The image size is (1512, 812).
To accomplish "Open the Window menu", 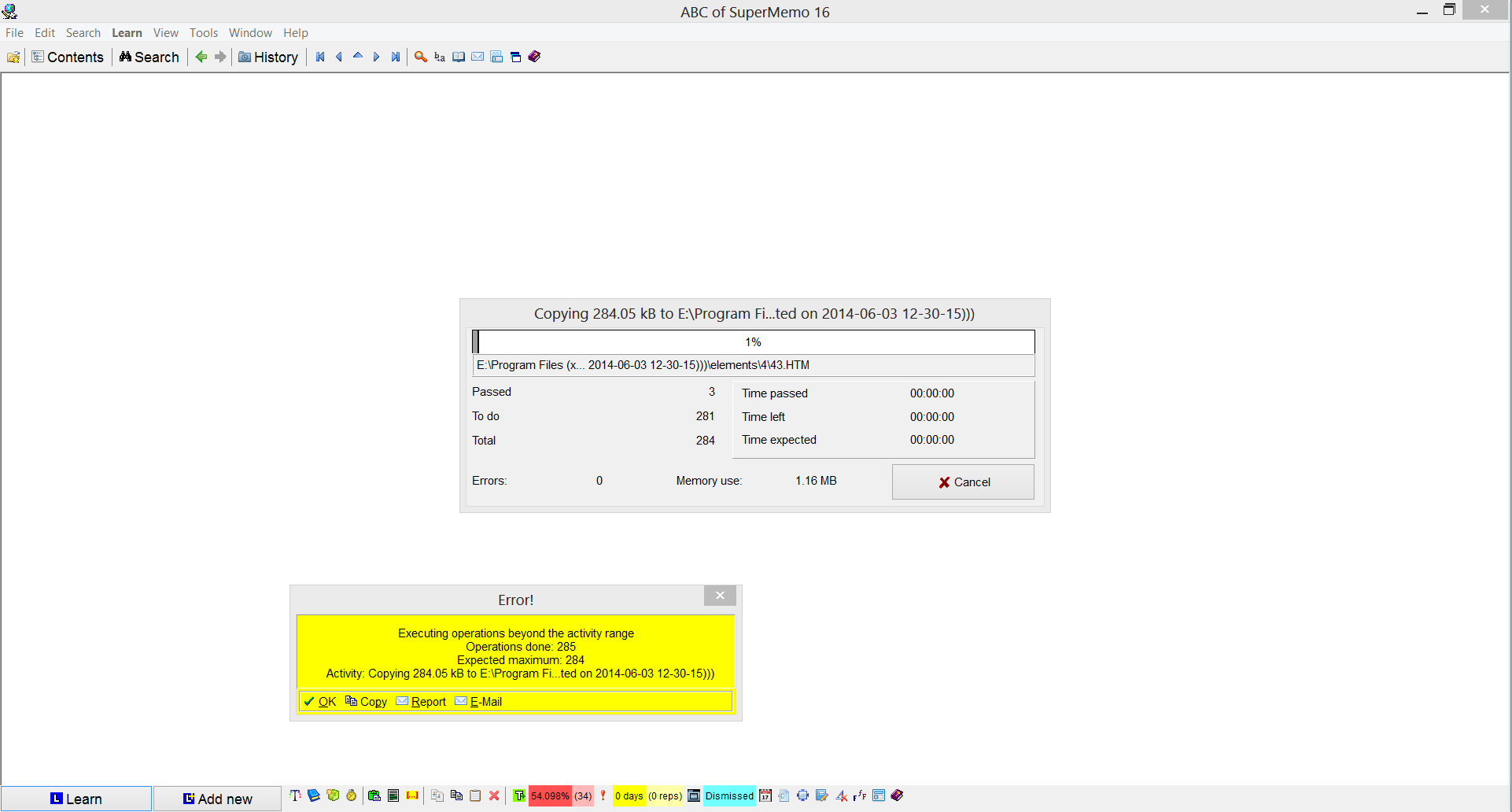I will (x=250, y=33).
